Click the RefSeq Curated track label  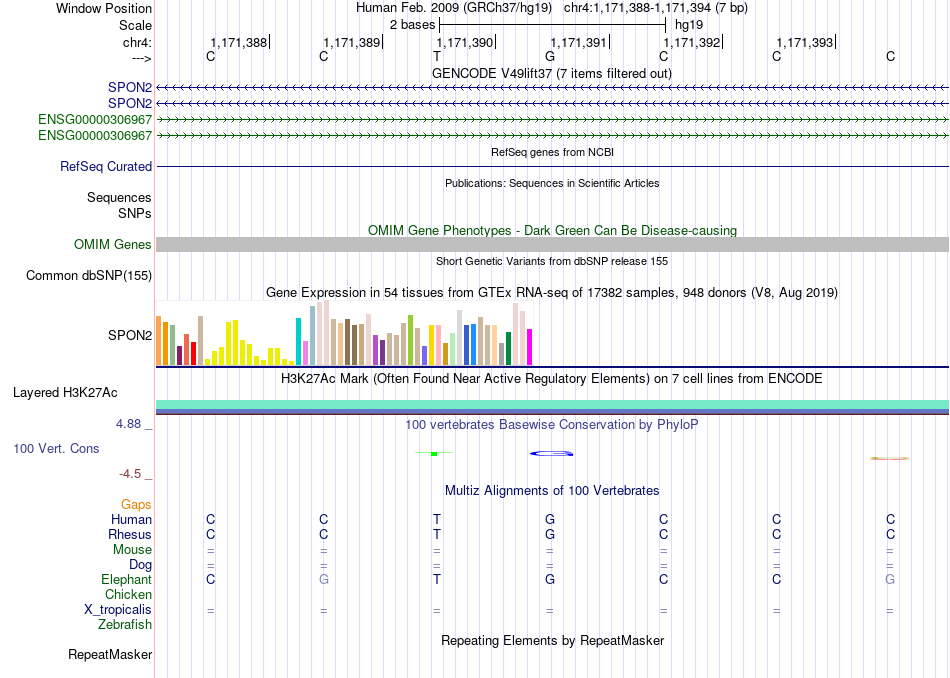point(106,167)
